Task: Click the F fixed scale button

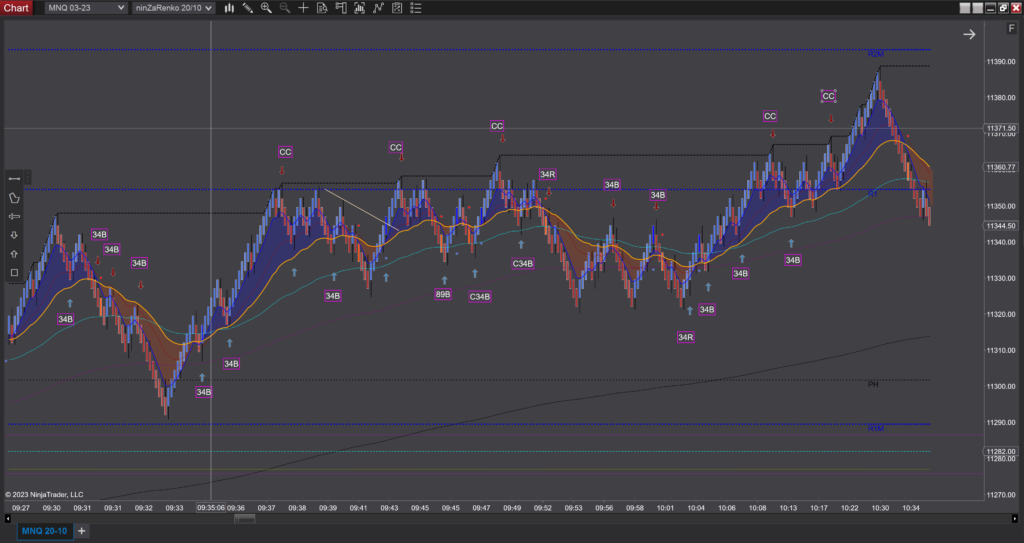Action: point(1012,29)
